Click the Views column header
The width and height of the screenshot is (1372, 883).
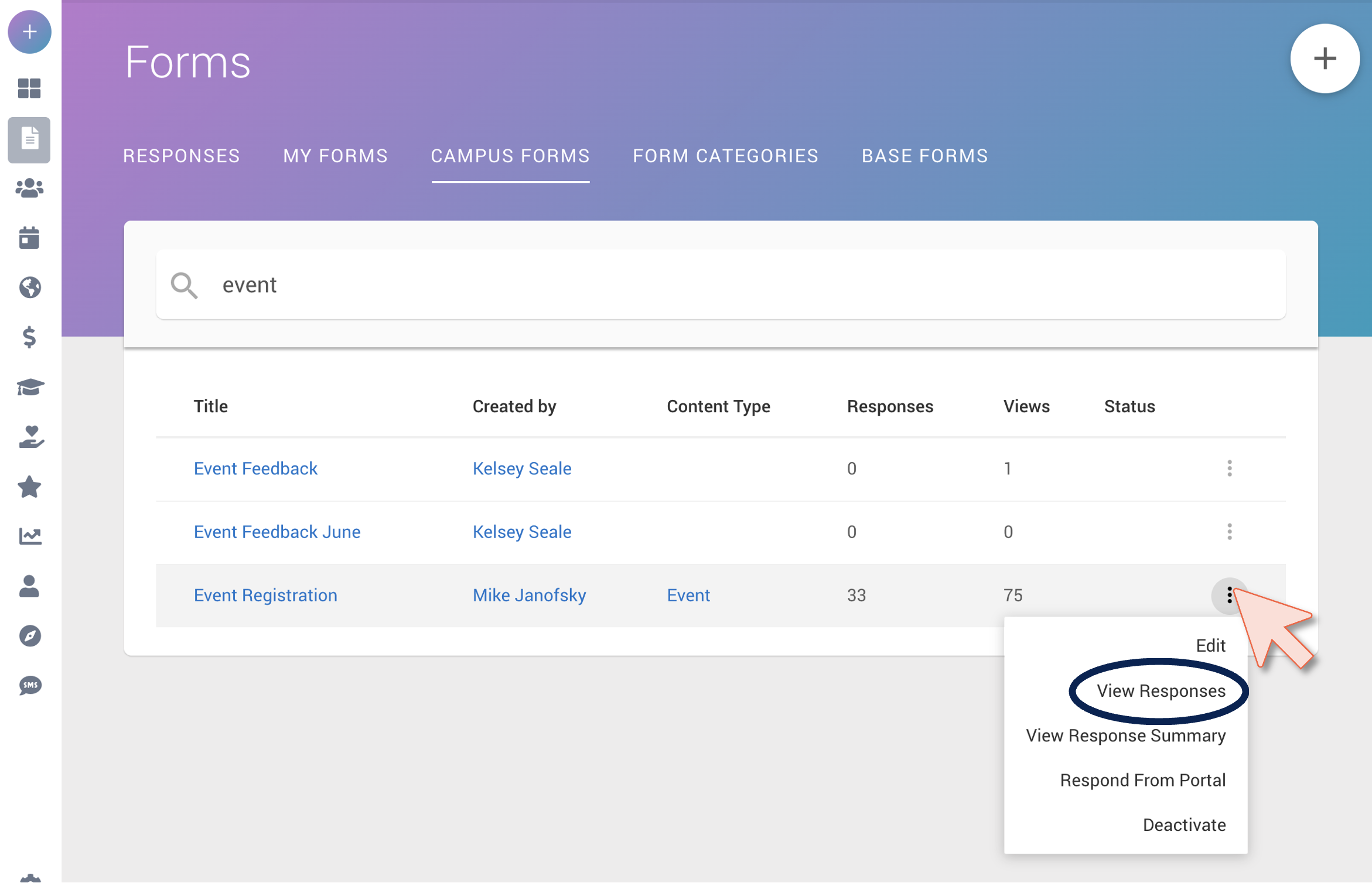tap(1026, 406)
